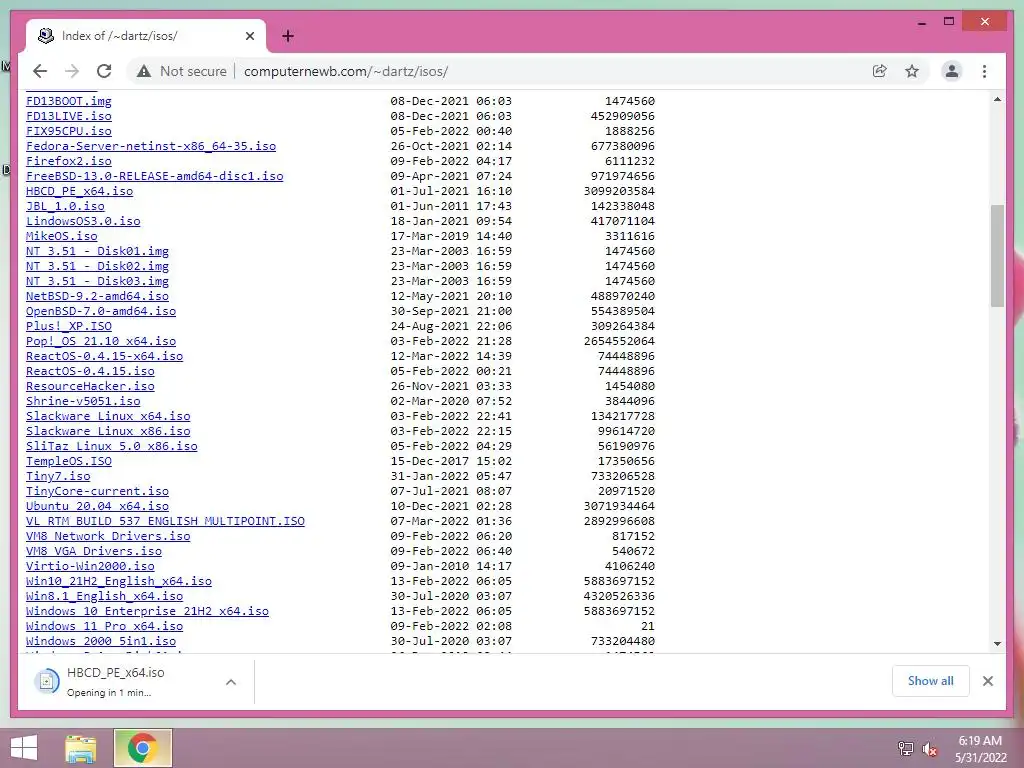
Task: Download SliTaz Linux 5.0 x86.iso
Action: click(112, 447)
